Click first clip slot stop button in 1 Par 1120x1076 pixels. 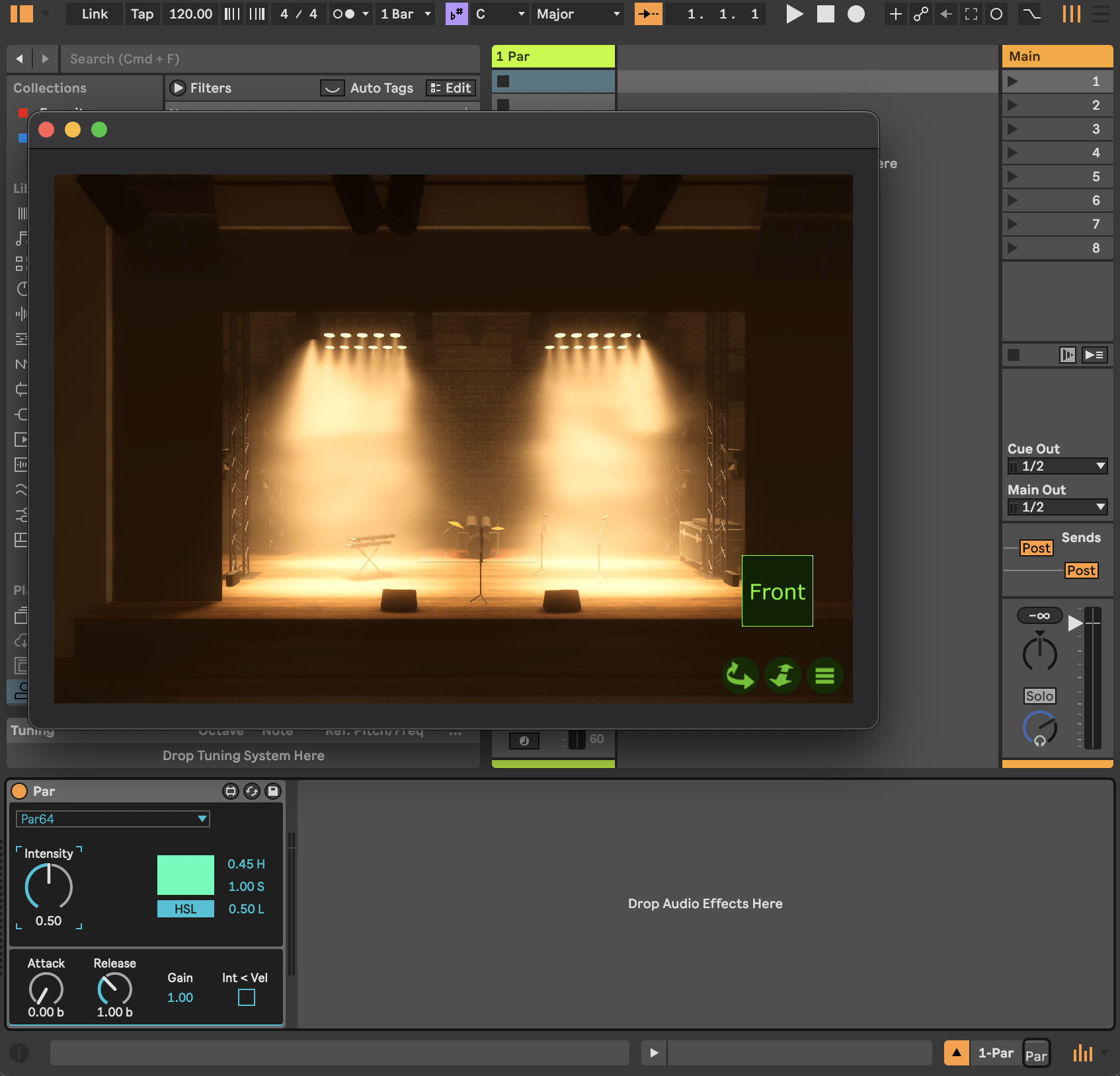503,81
